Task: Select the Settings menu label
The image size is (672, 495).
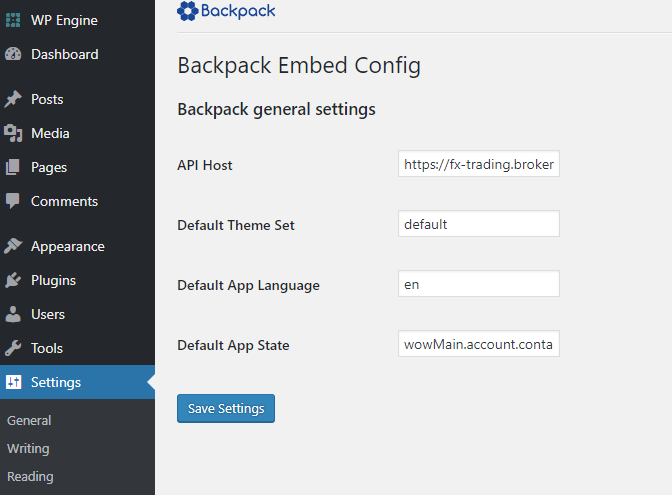Action: click(56, 382)
